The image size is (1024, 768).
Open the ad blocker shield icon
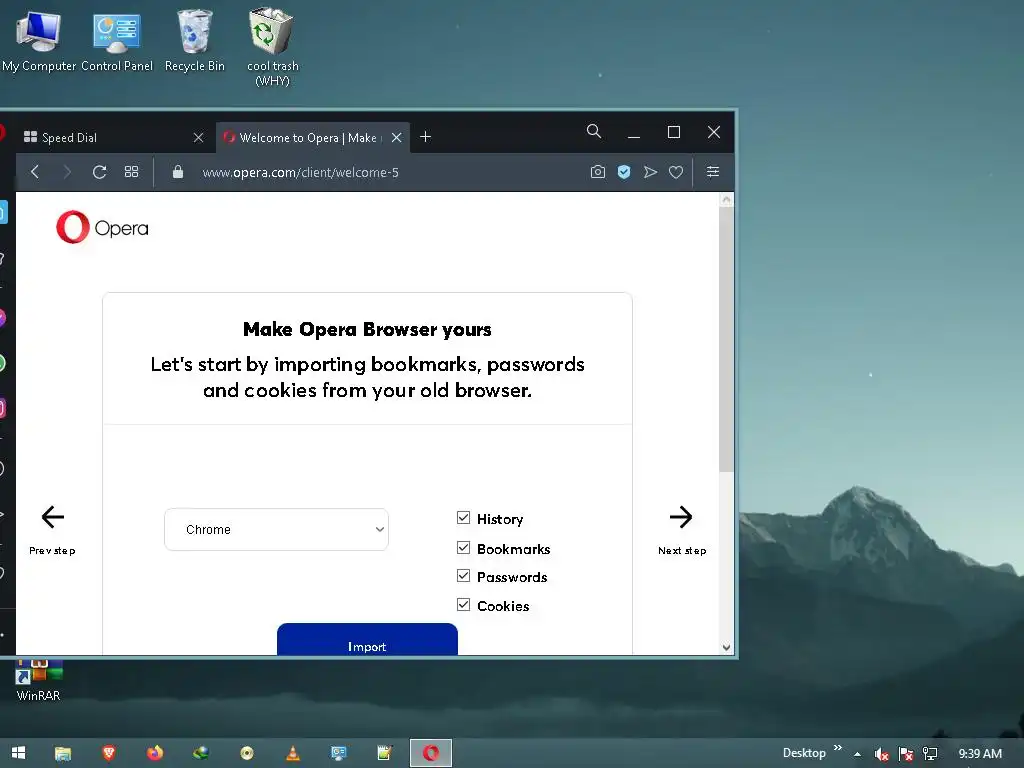624,172
